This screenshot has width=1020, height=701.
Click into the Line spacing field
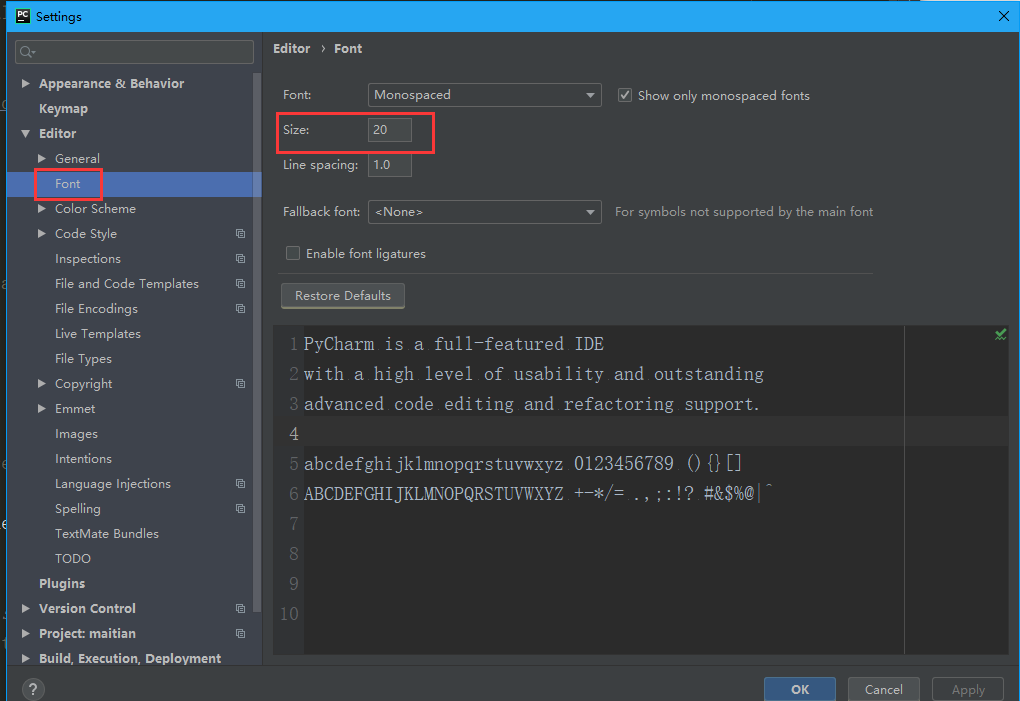click(x=390, y=165)
